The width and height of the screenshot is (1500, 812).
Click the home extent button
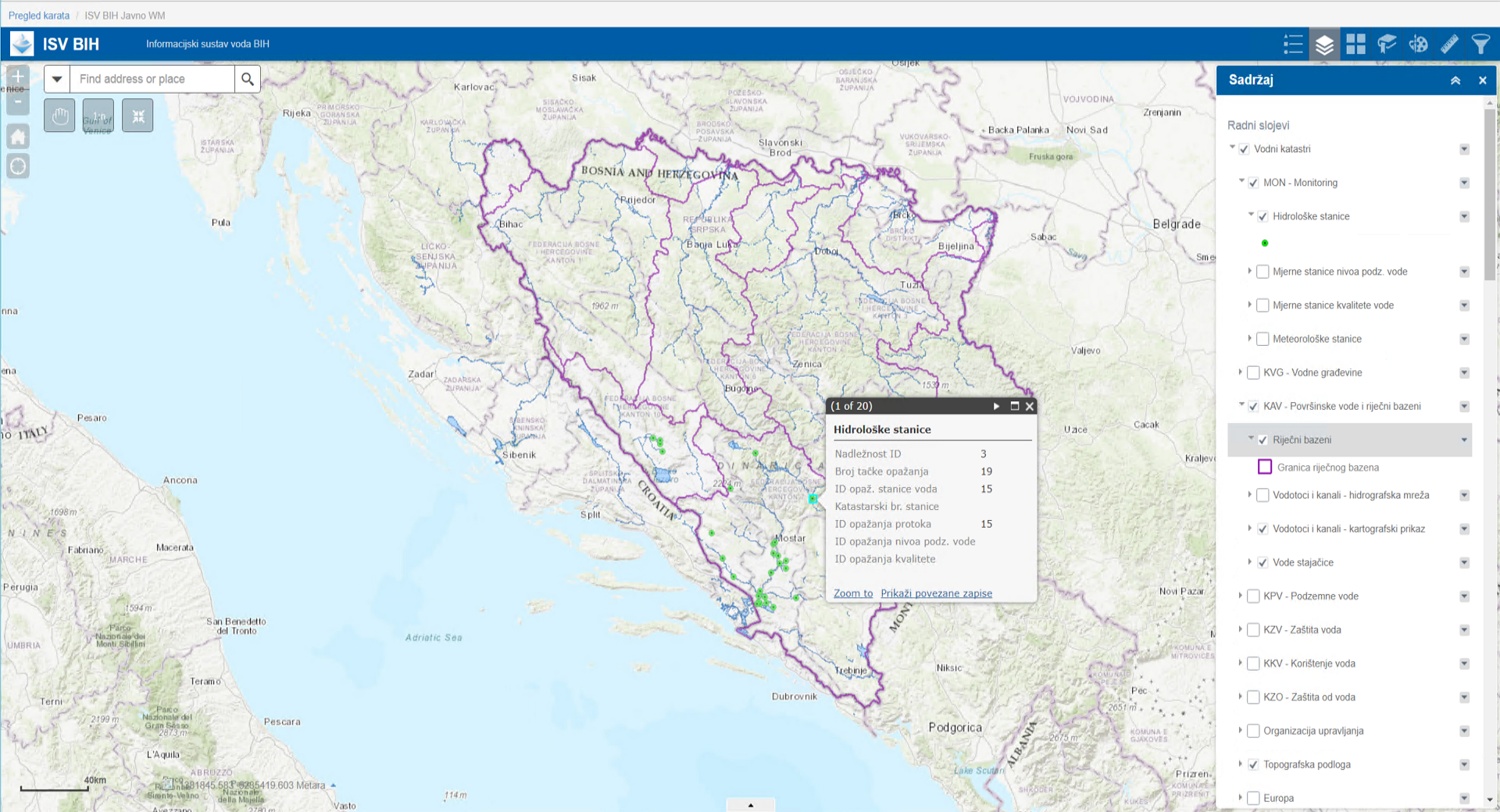point(18,137)
